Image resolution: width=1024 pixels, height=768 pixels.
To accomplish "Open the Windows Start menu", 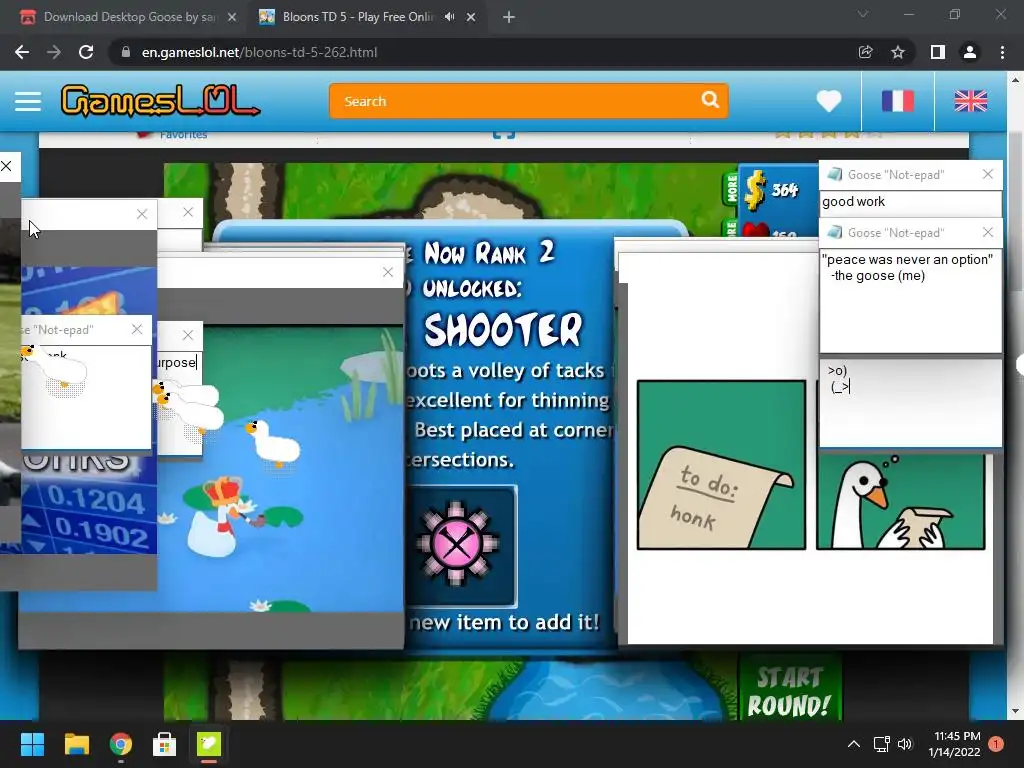I will (32, 744).
